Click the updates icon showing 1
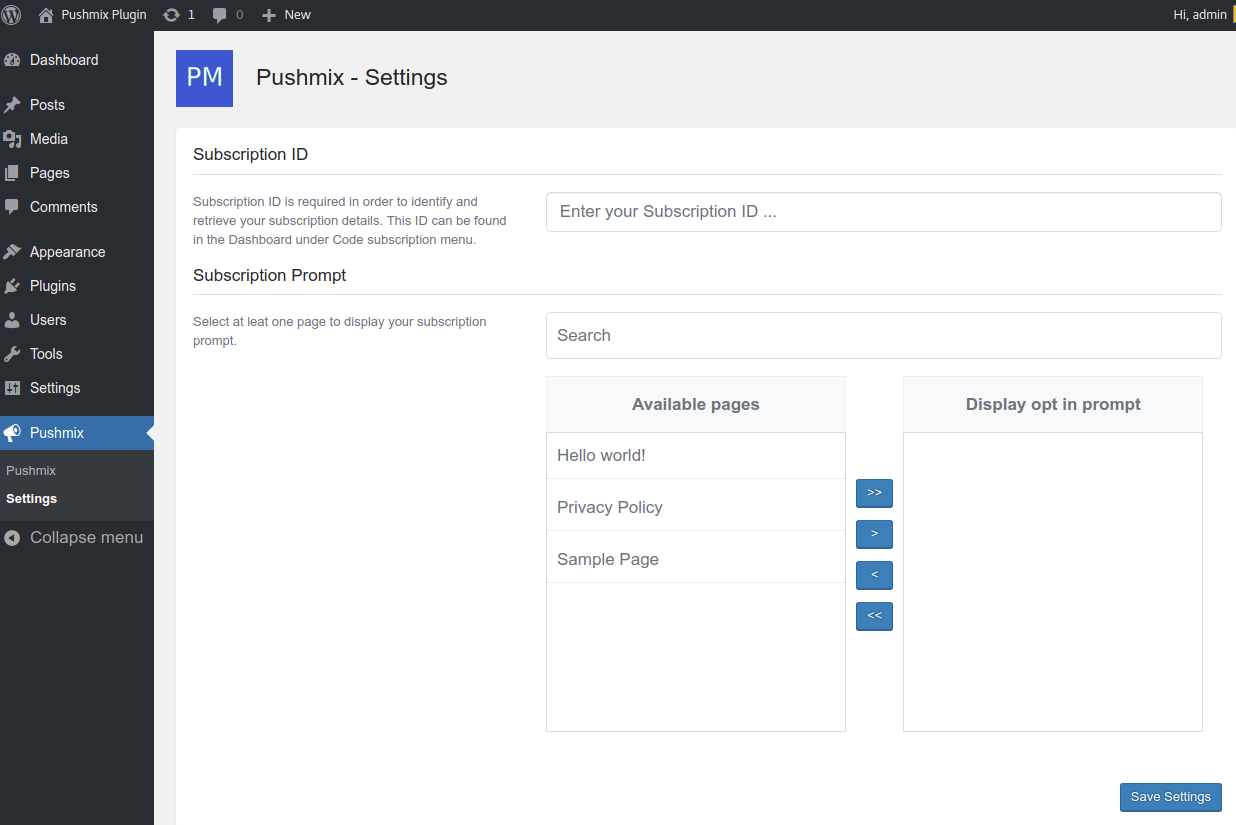This screenshot has width=1236, height=825. pyautogui.click(x=179, y=15)
